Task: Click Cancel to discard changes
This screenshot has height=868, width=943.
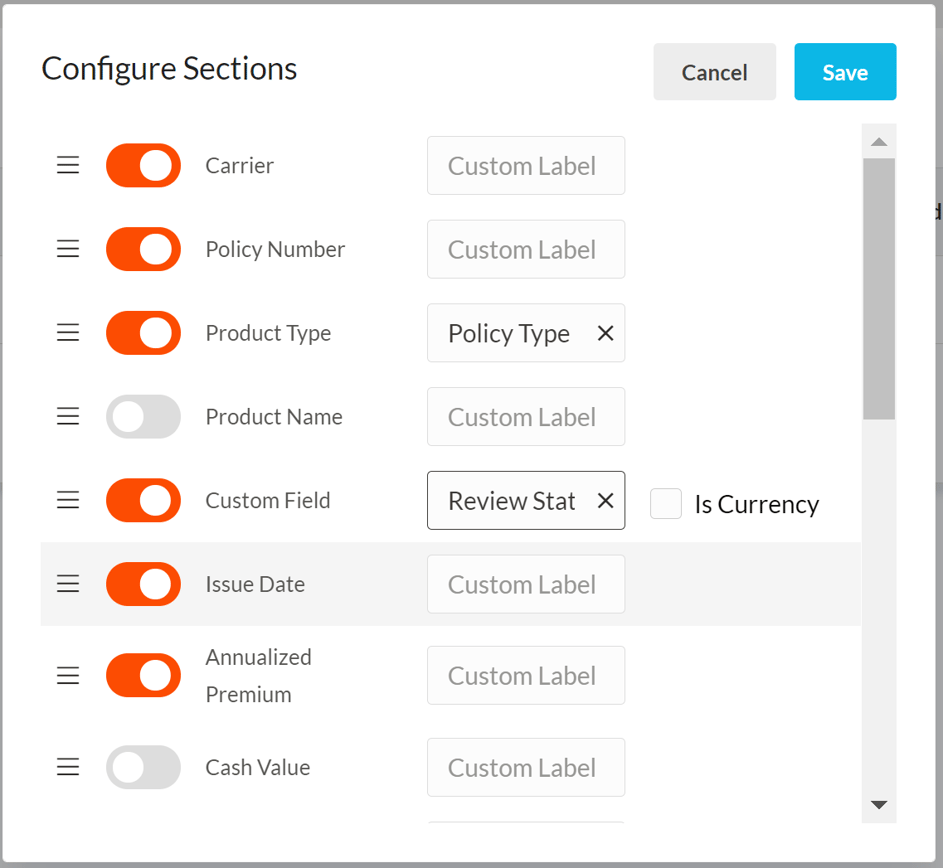Action: point(714,72)
